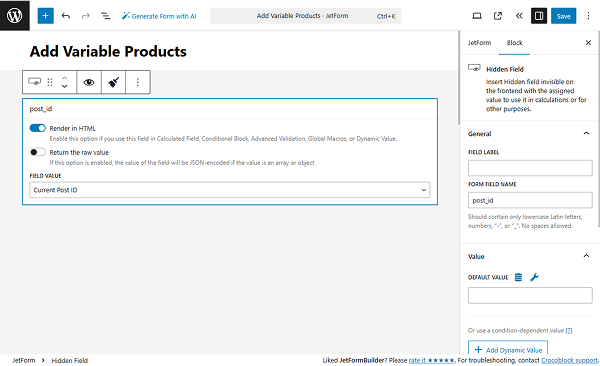Click the Field Label input
Image resolution: width=600 pixels, height=366 pixels.
(x=530, y=168)
